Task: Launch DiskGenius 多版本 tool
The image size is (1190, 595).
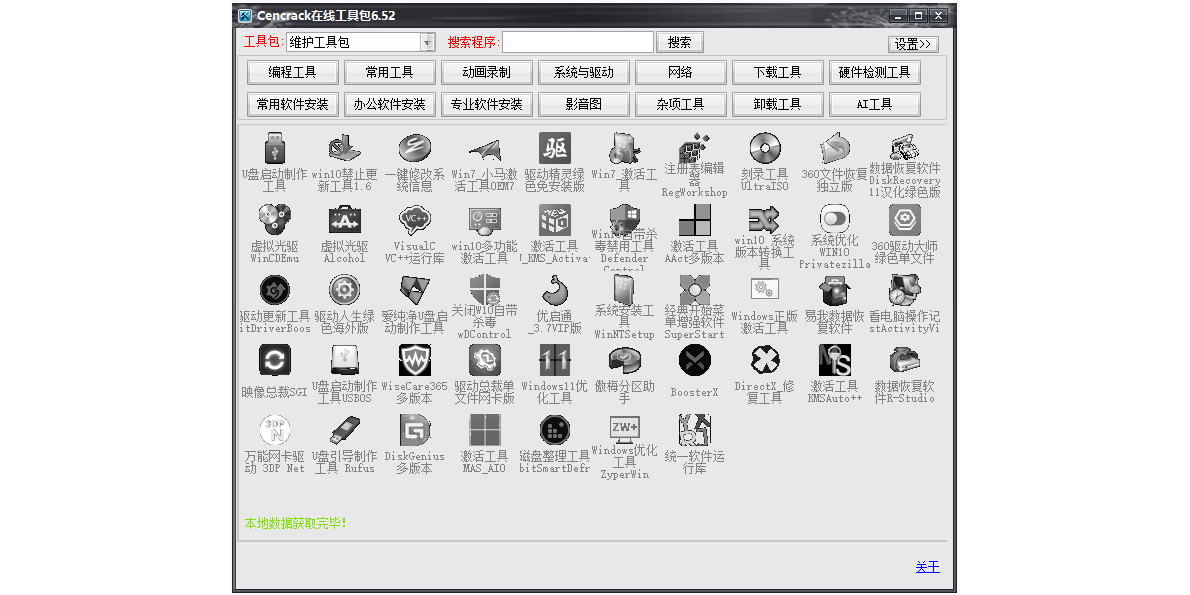Action: click(x=414, y=430)
